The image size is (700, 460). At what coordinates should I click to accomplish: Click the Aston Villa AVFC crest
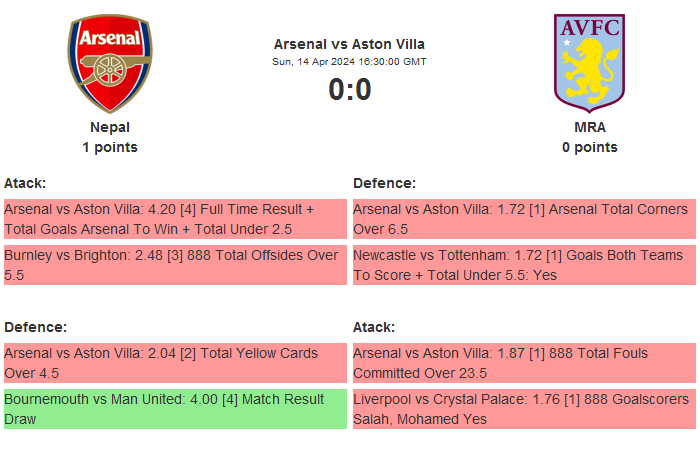click(x=589, y=61)
